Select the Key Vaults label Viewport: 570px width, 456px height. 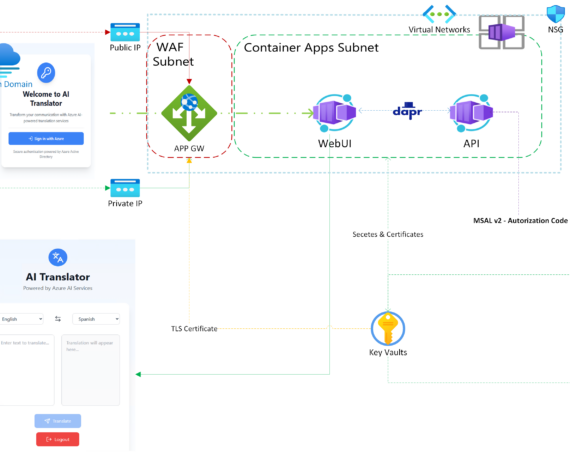pyautogui.click(x=388, y=352)
